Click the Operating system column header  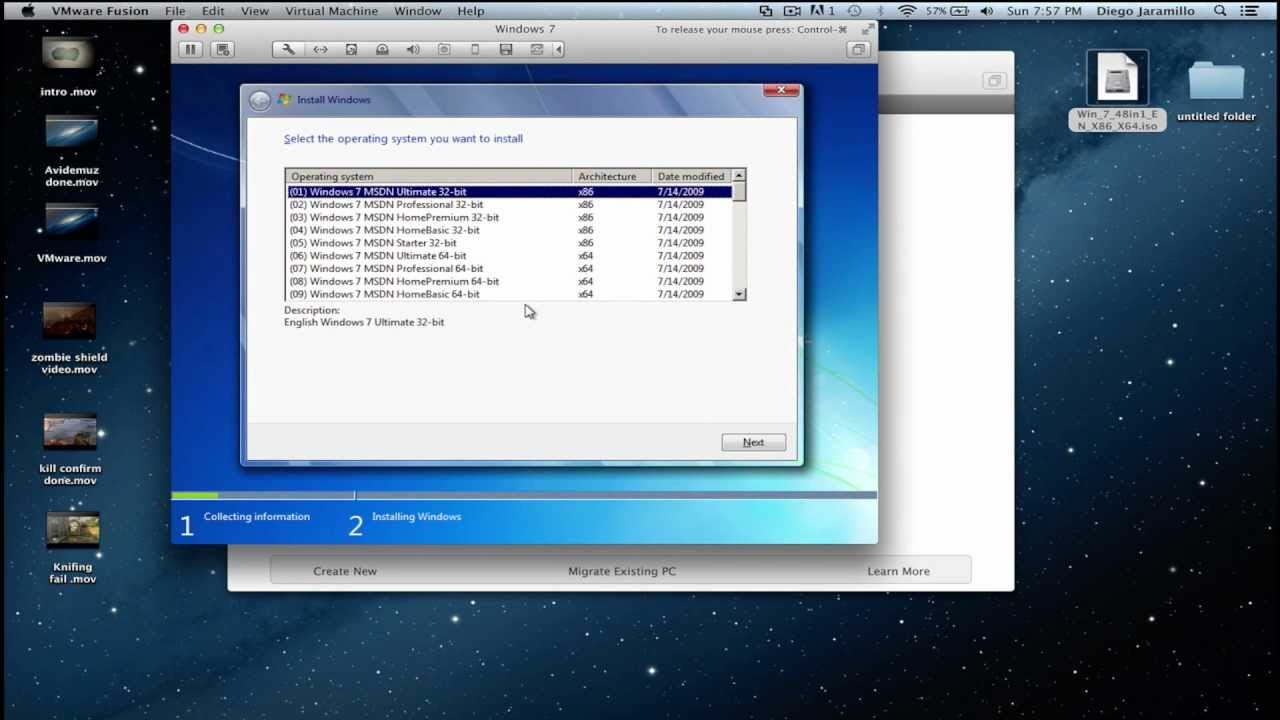pos(429,176)
